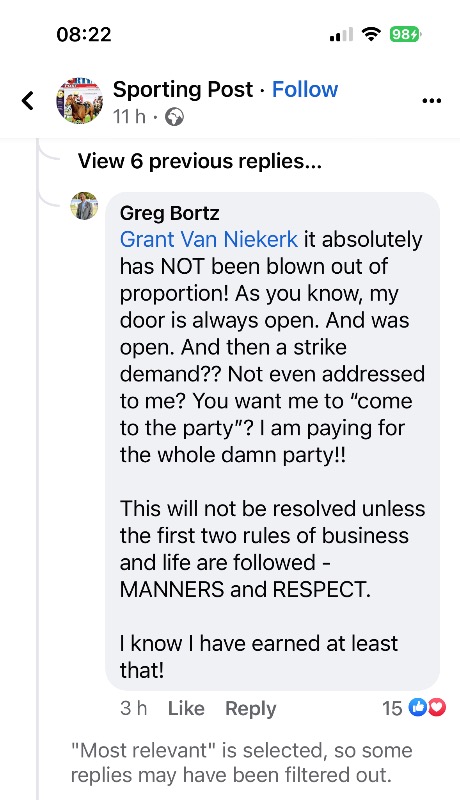The height and width of the screenshot is (800, 460).
Task: Tap the globe public visibility icon
Action: click(x=174, y=117)
